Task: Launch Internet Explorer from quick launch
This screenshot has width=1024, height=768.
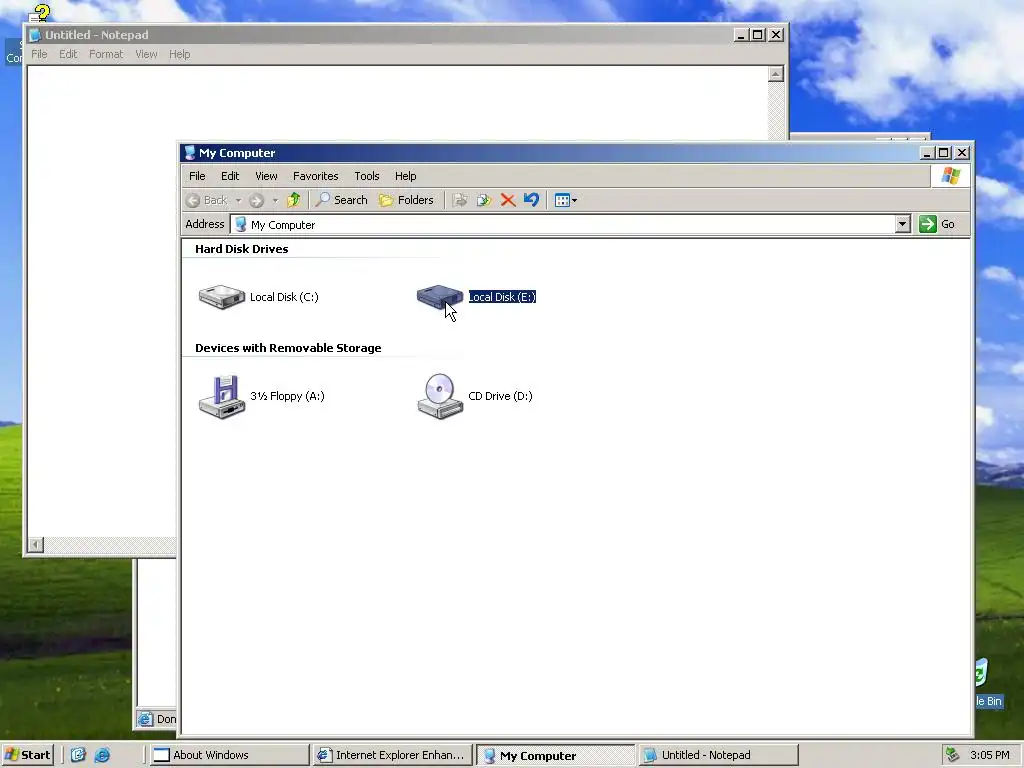Action: coord(102,755)
